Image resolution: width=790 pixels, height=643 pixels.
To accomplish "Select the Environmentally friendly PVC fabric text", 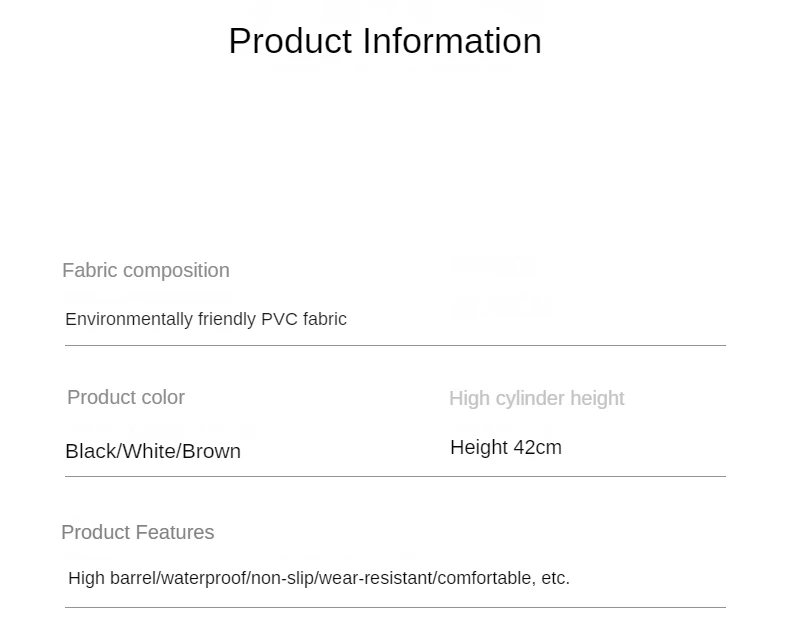I will tap(206, 319).
